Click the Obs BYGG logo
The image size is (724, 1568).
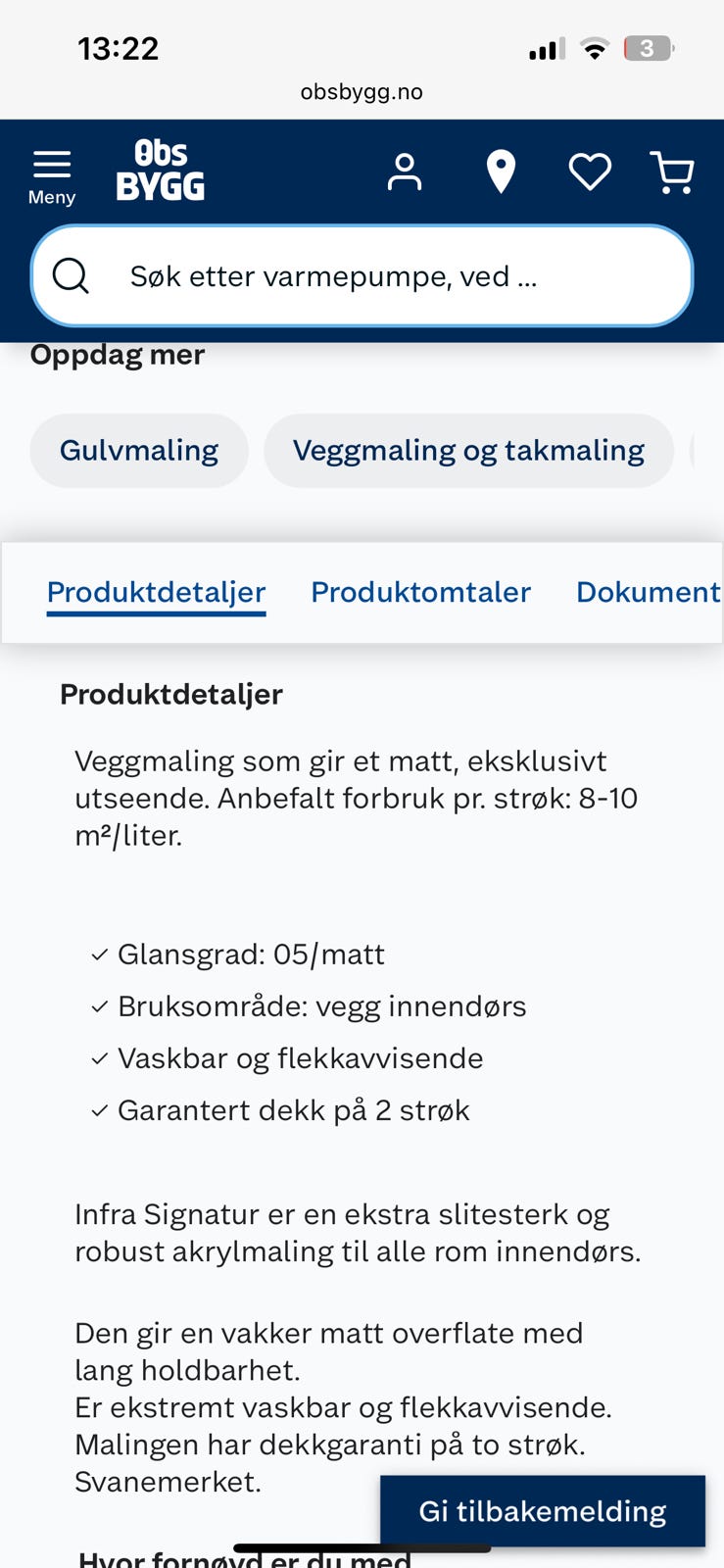163,172
